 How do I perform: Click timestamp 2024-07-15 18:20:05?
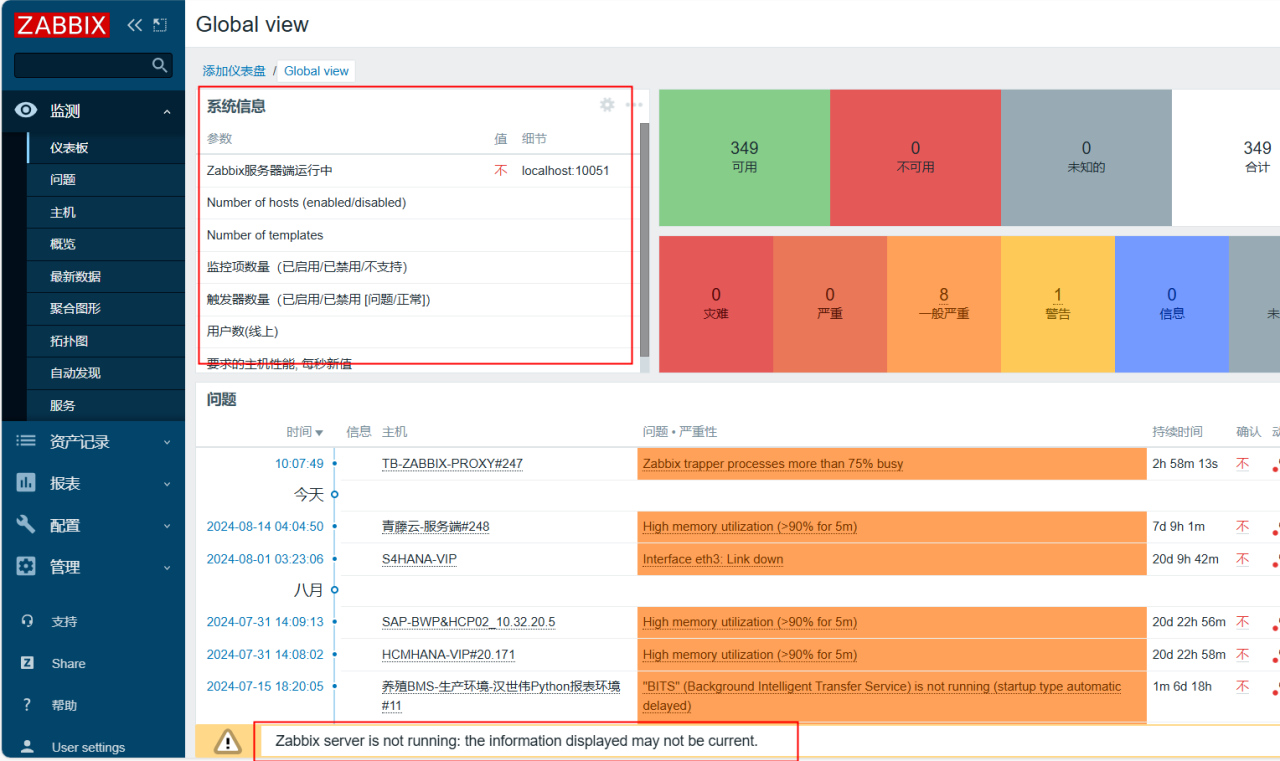(265, 687)
